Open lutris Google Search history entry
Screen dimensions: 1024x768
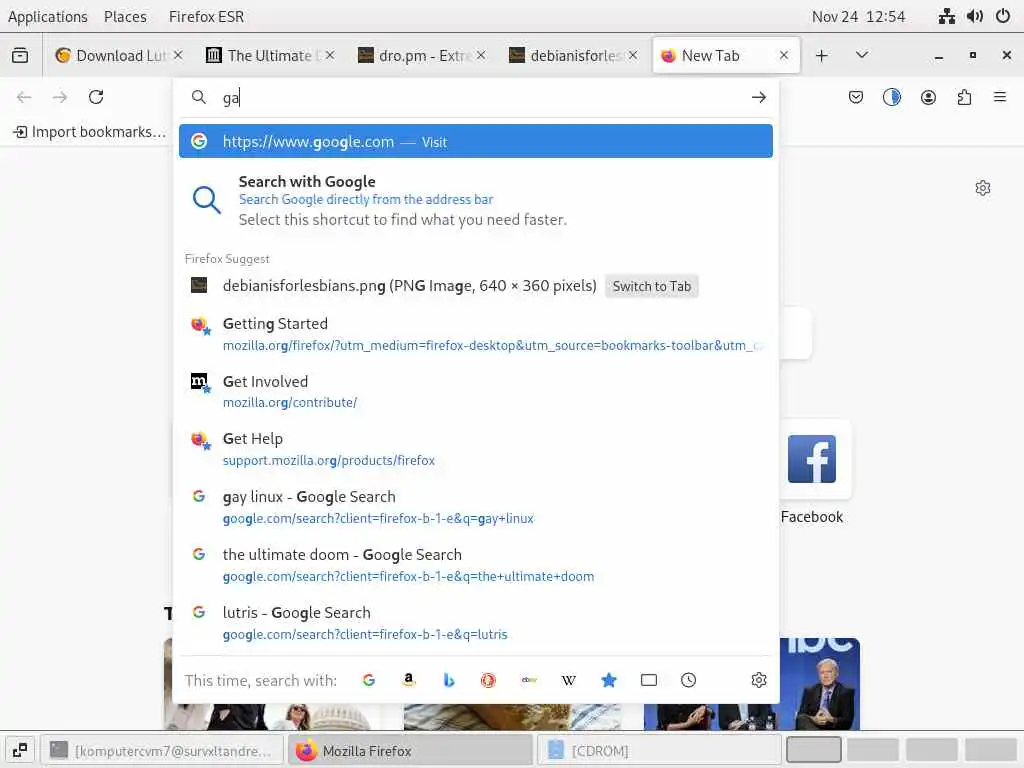coord(475,623)
